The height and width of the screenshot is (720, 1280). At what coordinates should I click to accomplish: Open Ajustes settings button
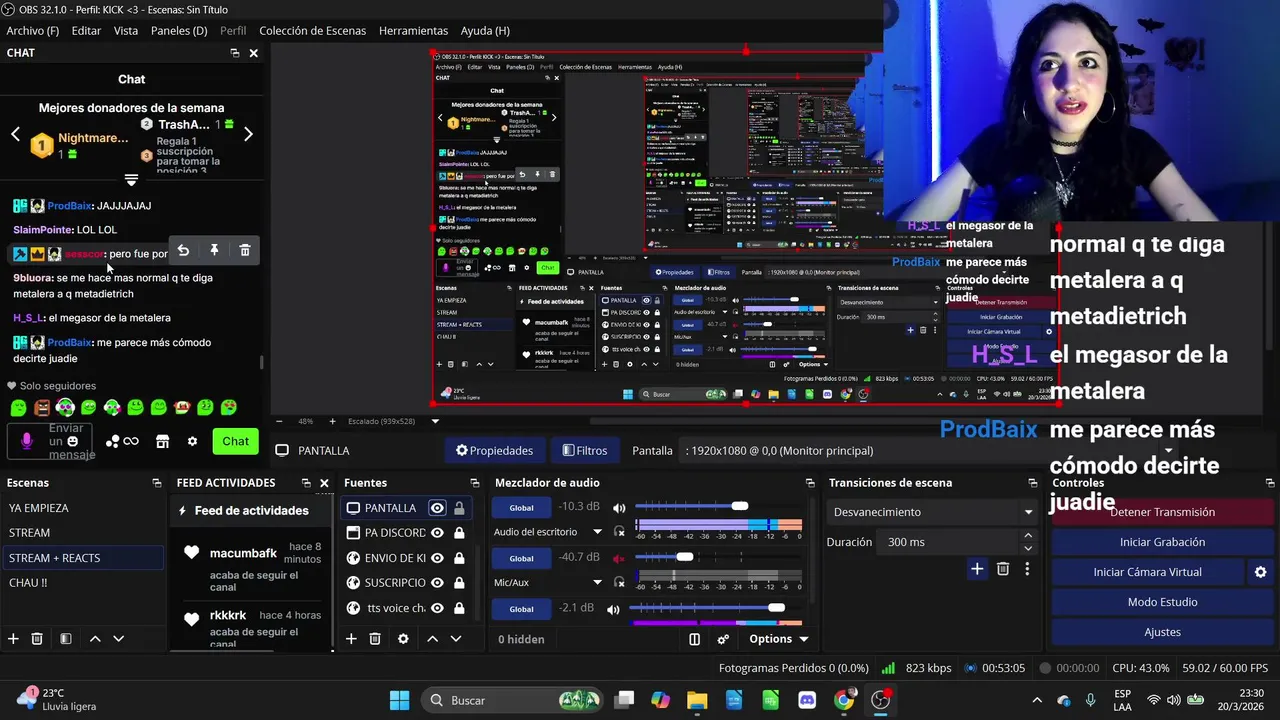click(x=1162, y=632)
